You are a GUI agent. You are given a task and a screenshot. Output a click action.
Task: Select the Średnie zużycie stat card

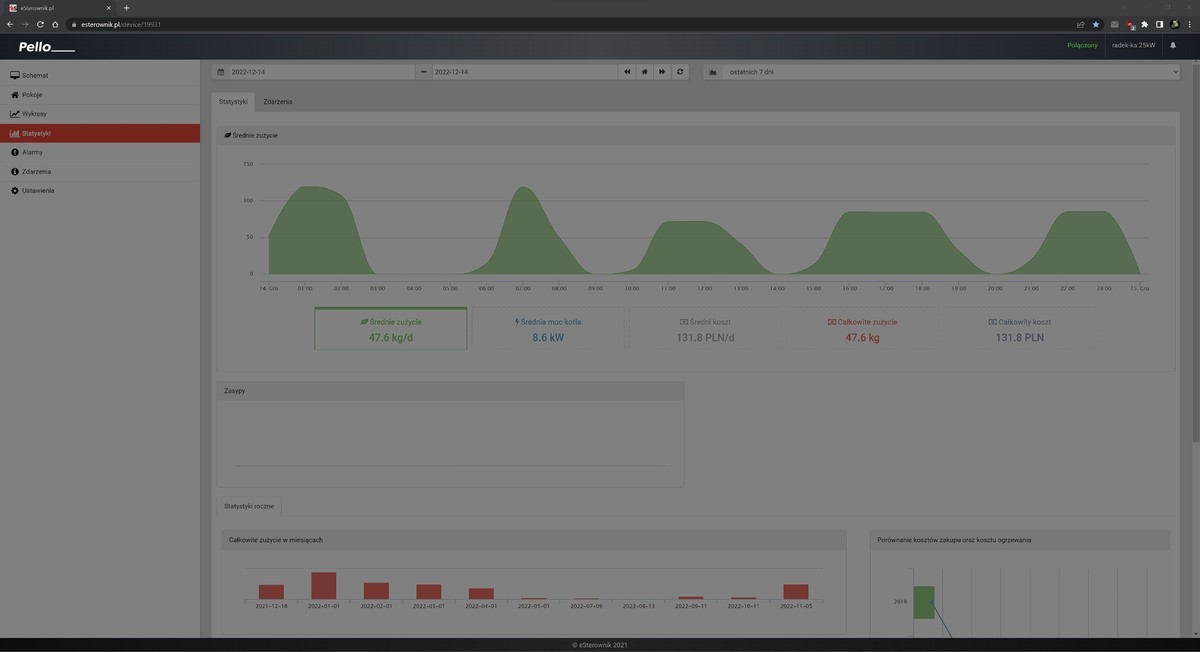[391, 329]
